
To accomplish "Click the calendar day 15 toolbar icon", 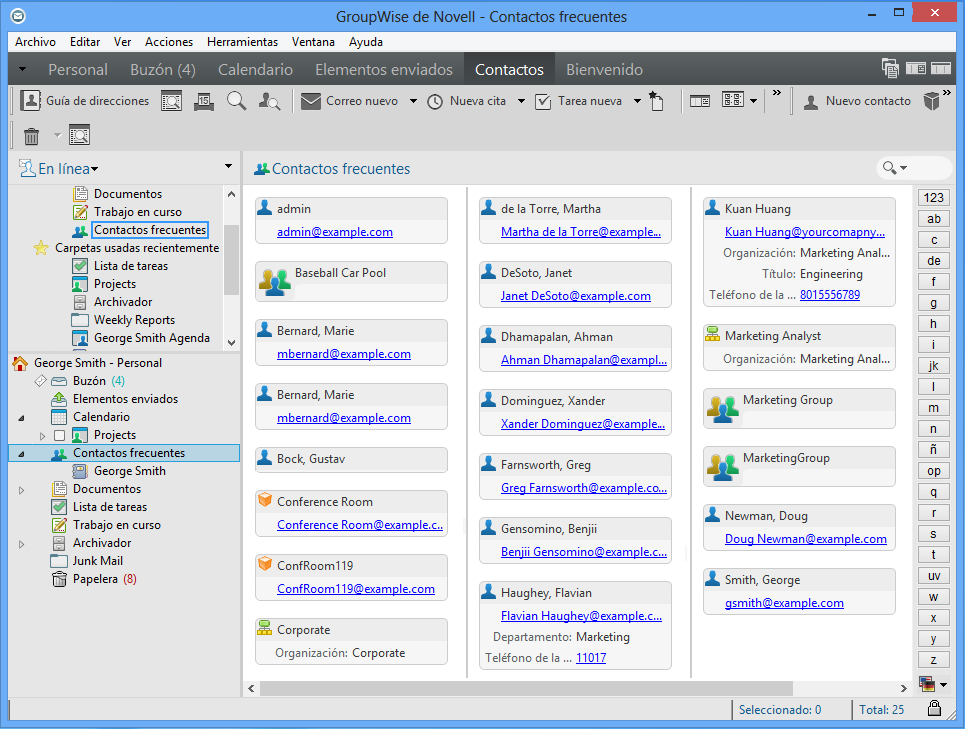I will 204,101.
